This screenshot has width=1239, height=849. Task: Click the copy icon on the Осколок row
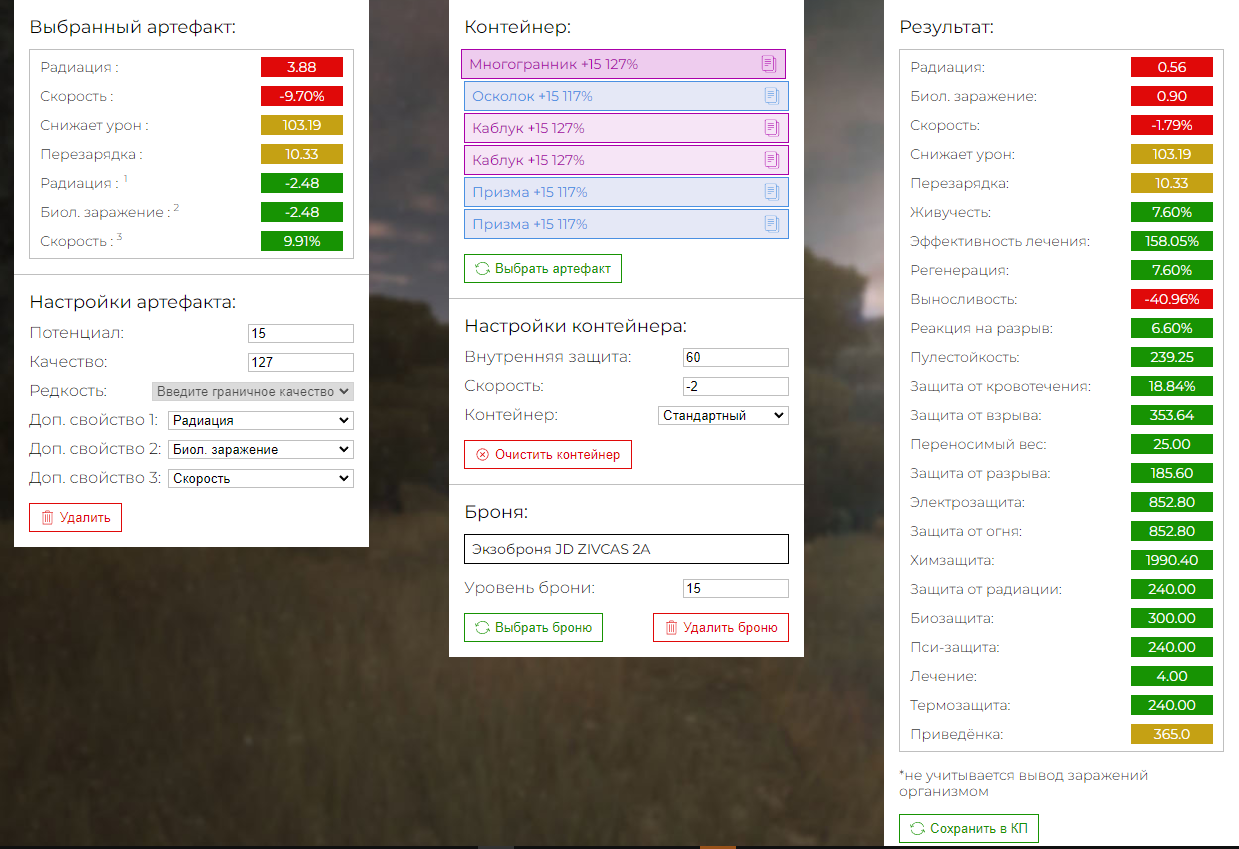click(771, 96)
